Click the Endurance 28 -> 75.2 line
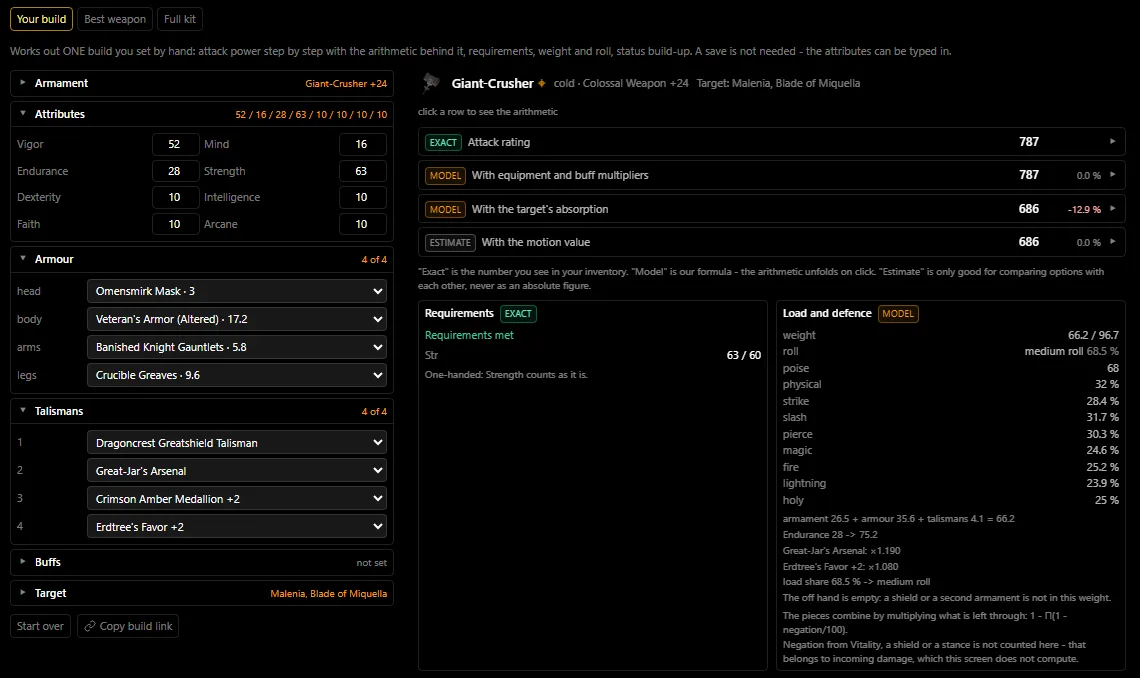This screenshot has width=1140, height=678. (830, 535)
